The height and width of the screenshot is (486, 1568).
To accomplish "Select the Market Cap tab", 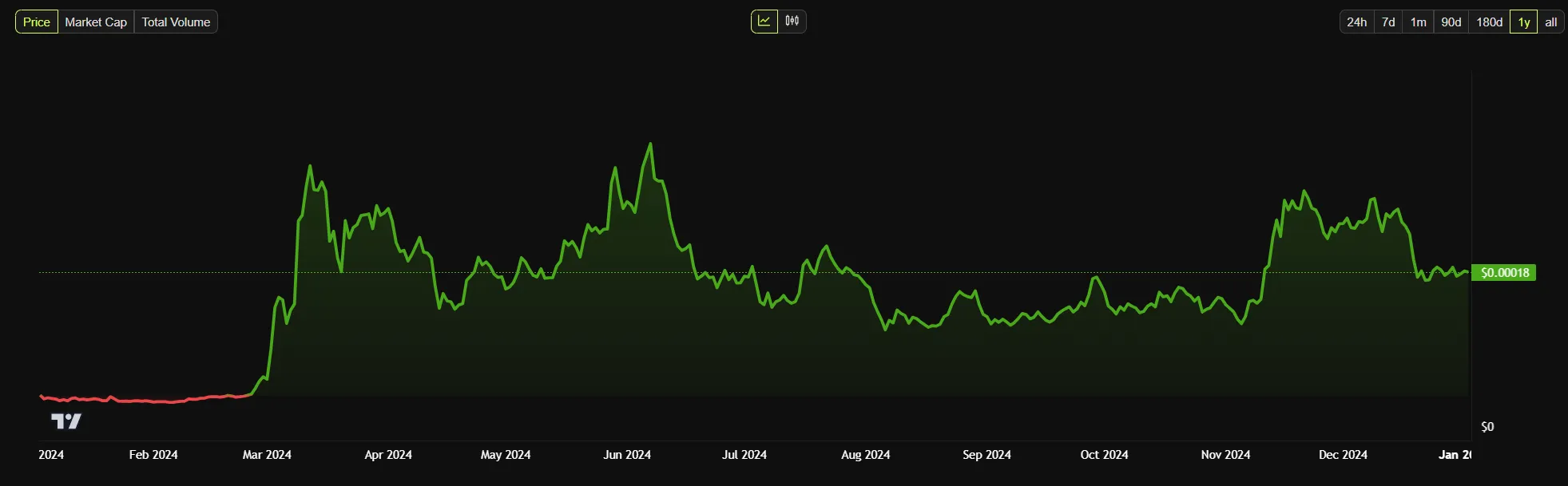I will click(96, 22).
